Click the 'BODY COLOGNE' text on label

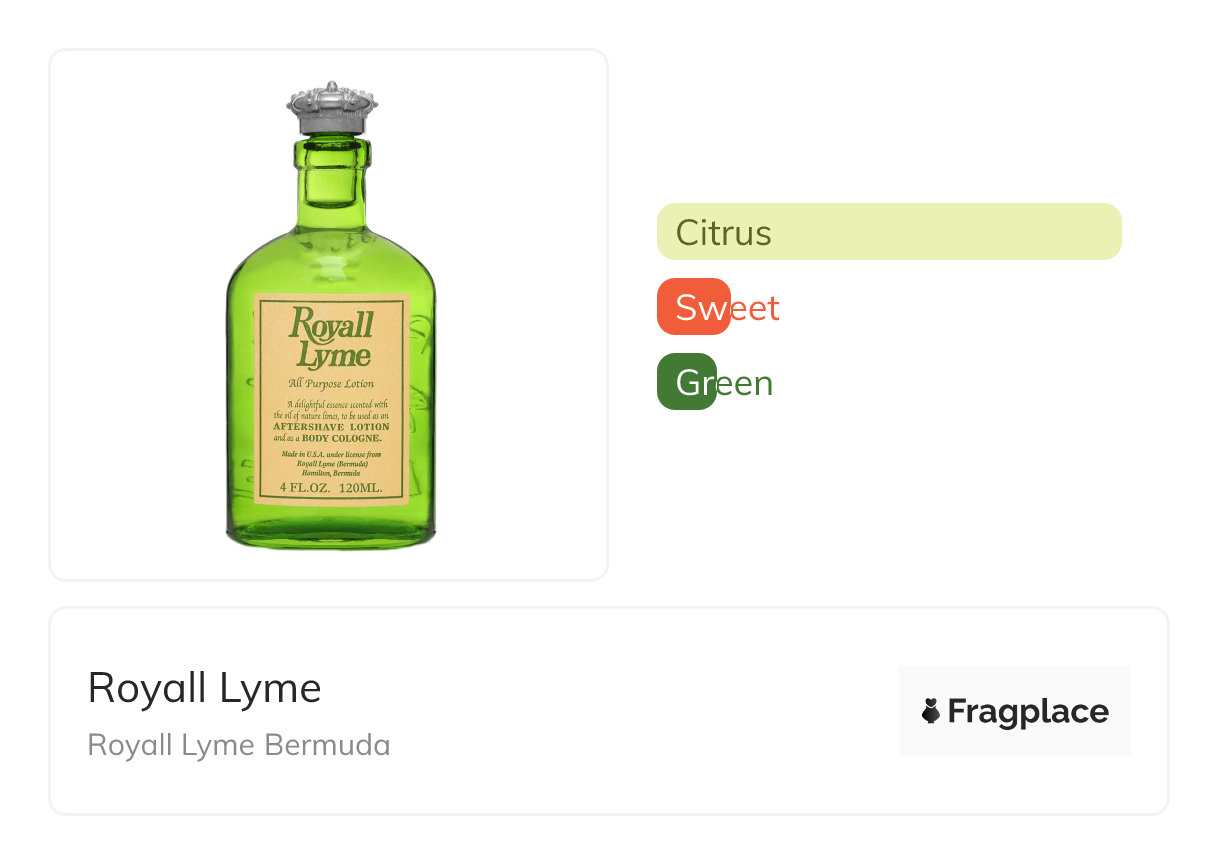point(341,438)
